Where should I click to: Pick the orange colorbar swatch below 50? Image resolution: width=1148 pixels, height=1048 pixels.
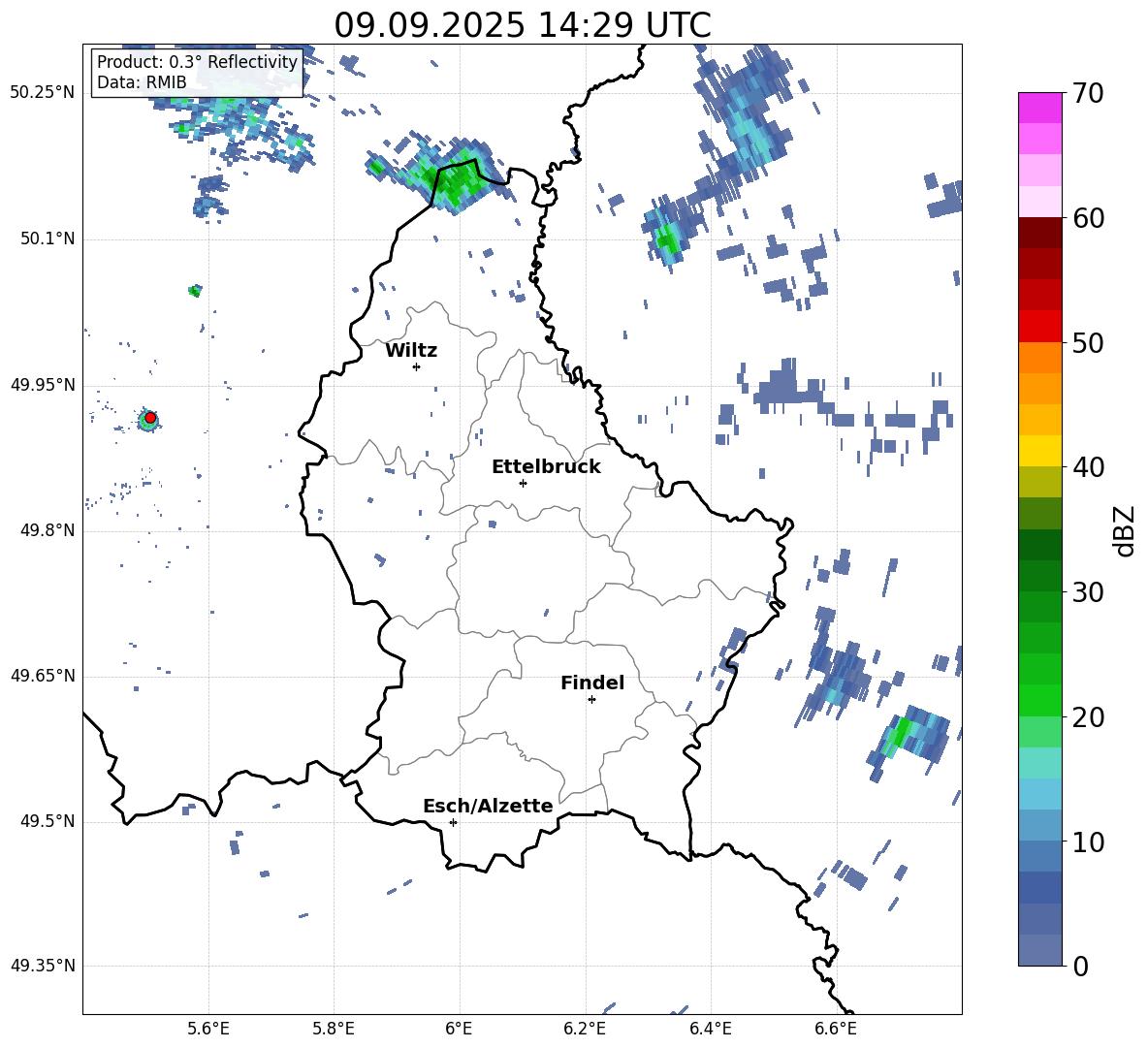1039,357
